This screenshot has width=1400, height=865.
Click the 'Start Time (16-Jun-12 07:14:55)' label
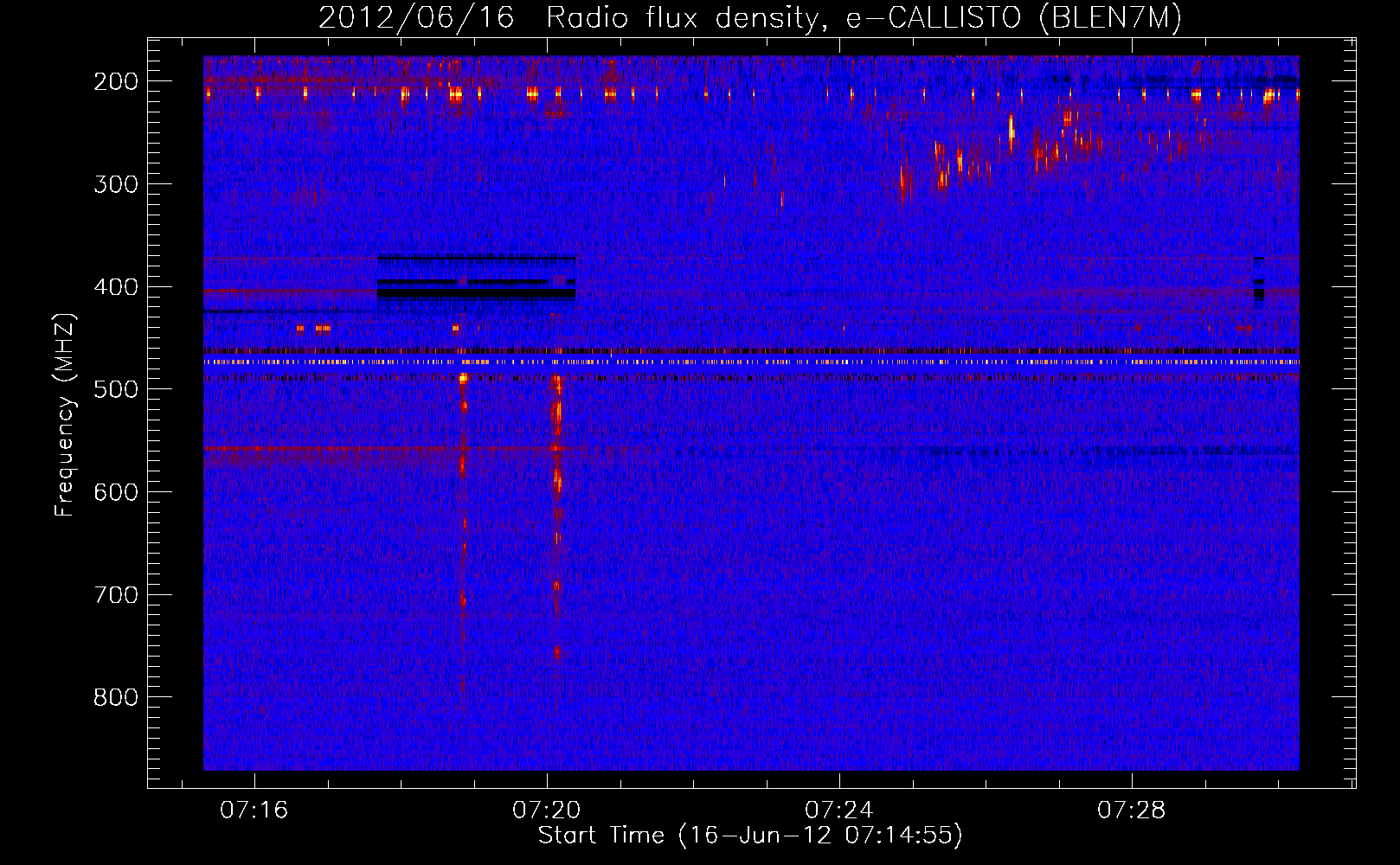[x=750, y=836]
